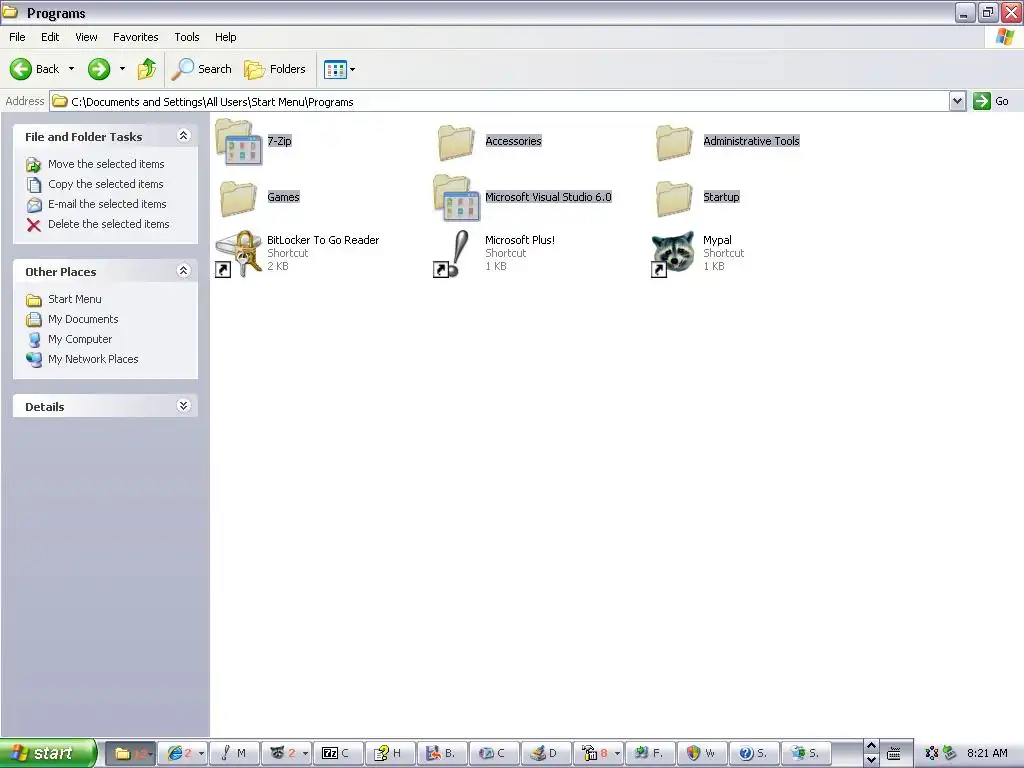This screenshot has height=768, width=1024.
Task: Click the Go button next to the address bar
Action: coord(991,101)
